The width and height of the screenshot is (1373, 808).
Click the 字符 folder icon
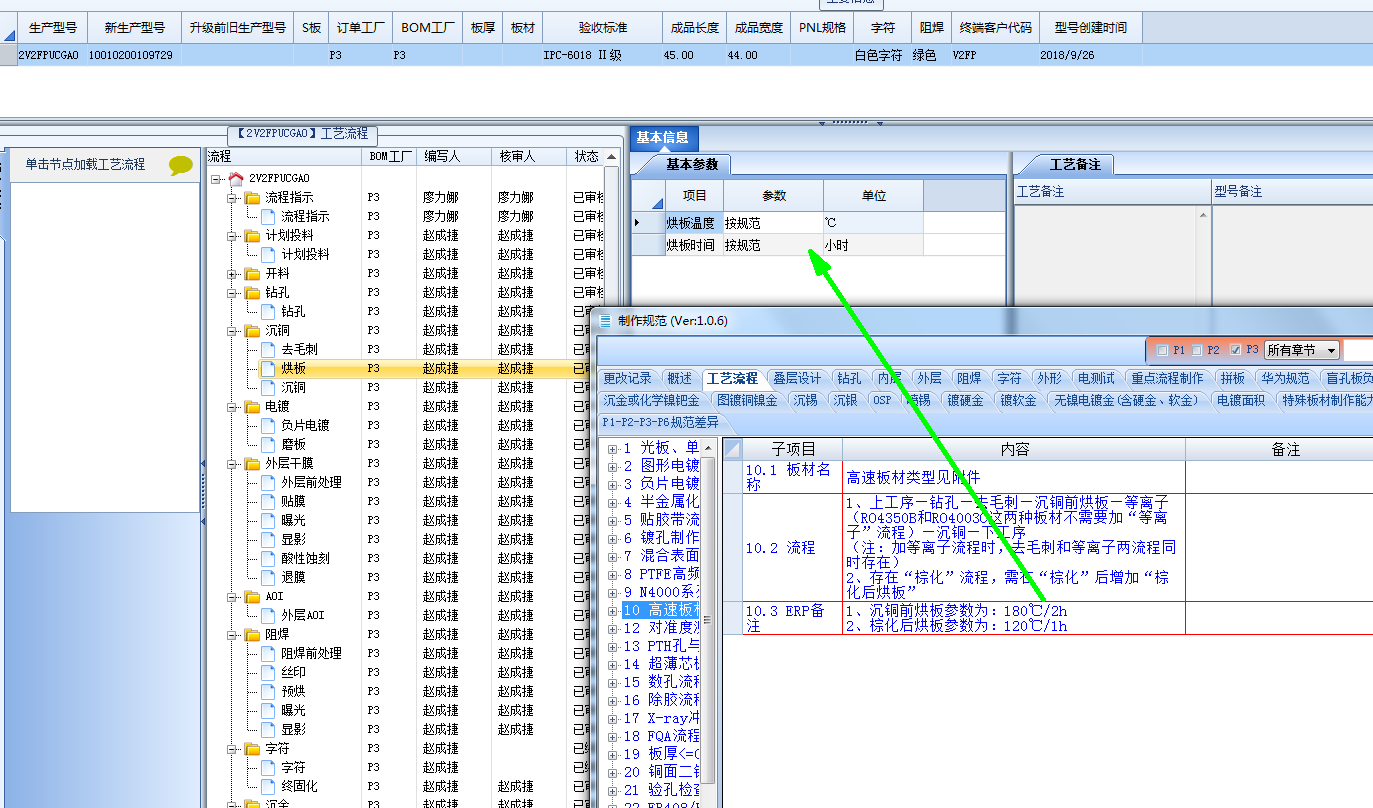coord(252,748)
